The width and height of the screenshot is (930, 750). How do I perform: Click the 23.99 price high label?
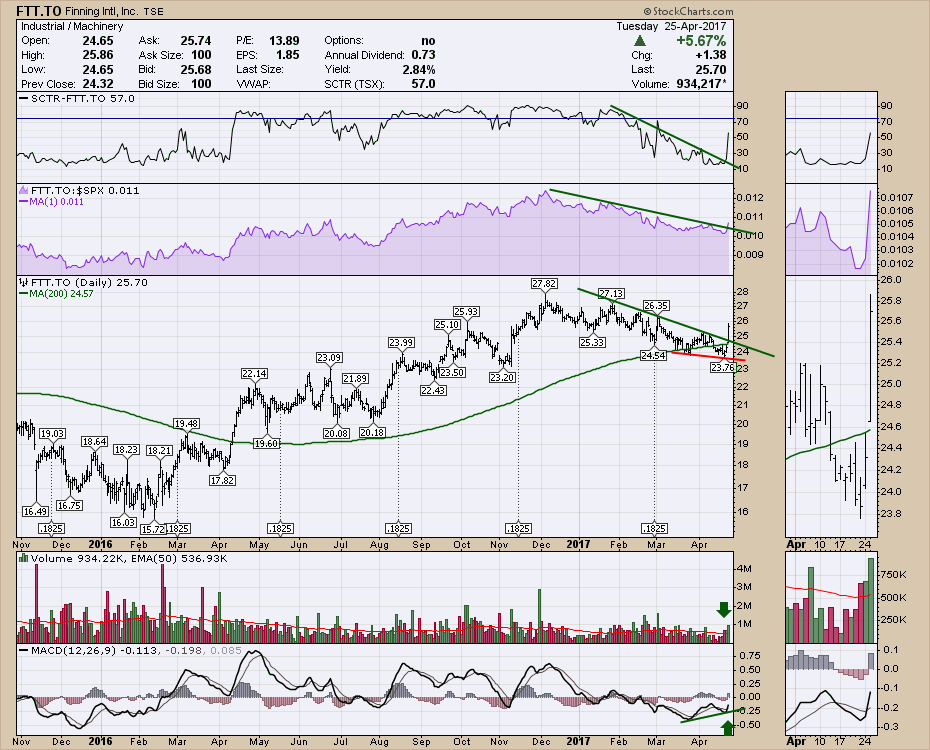pos(402,343)
